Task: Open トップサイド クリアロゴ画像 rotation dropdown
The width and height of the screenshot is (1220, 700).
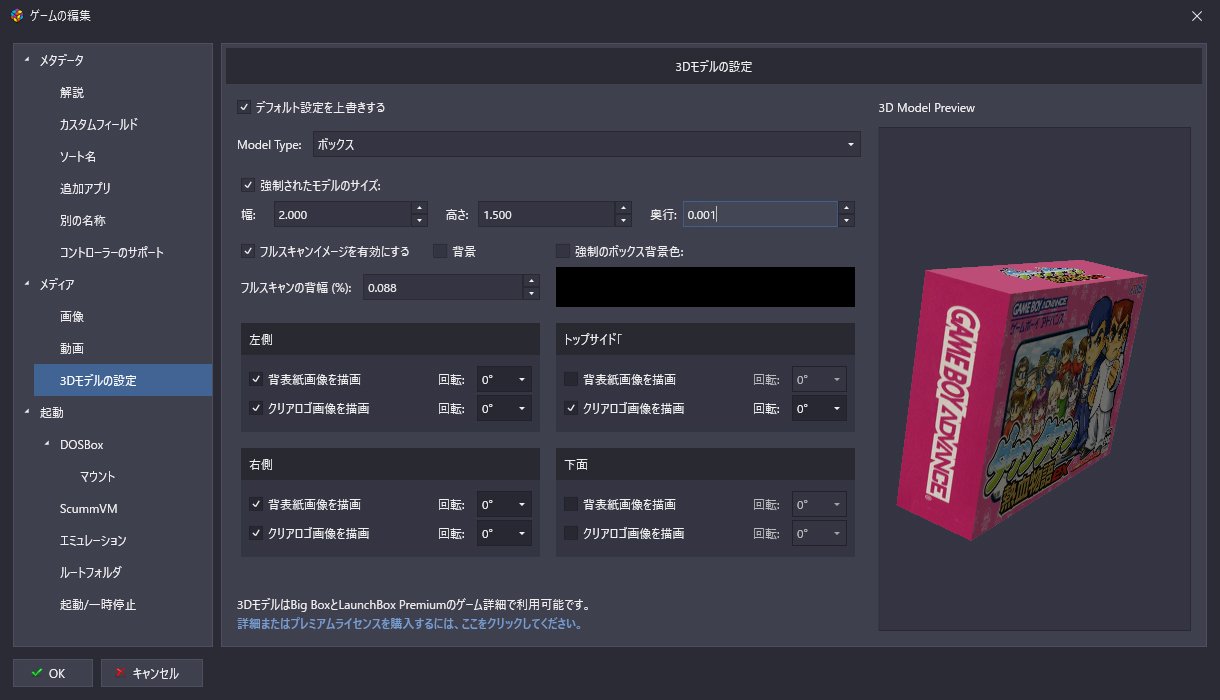Action: click(819, 408)
